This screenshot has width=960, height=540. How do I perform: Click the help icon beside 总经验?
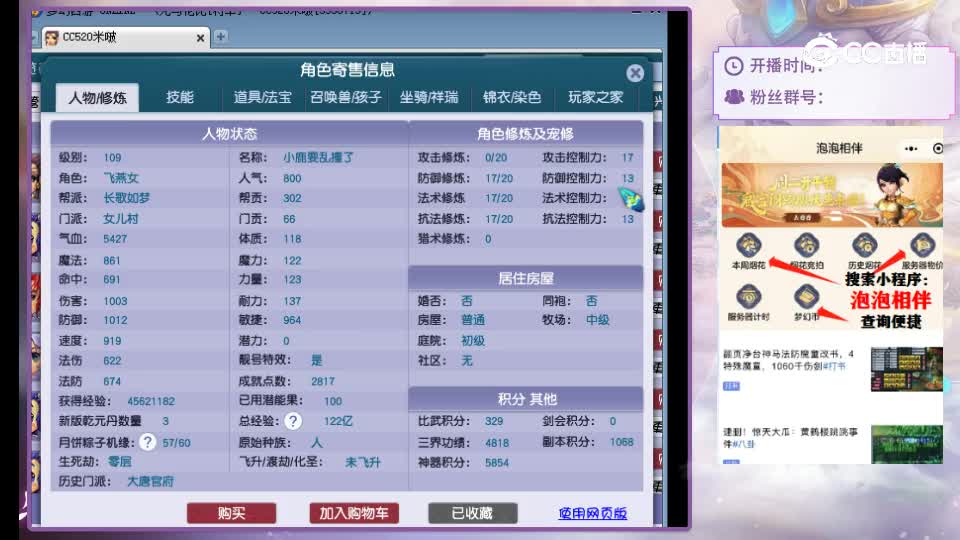[x=293, y=421]
